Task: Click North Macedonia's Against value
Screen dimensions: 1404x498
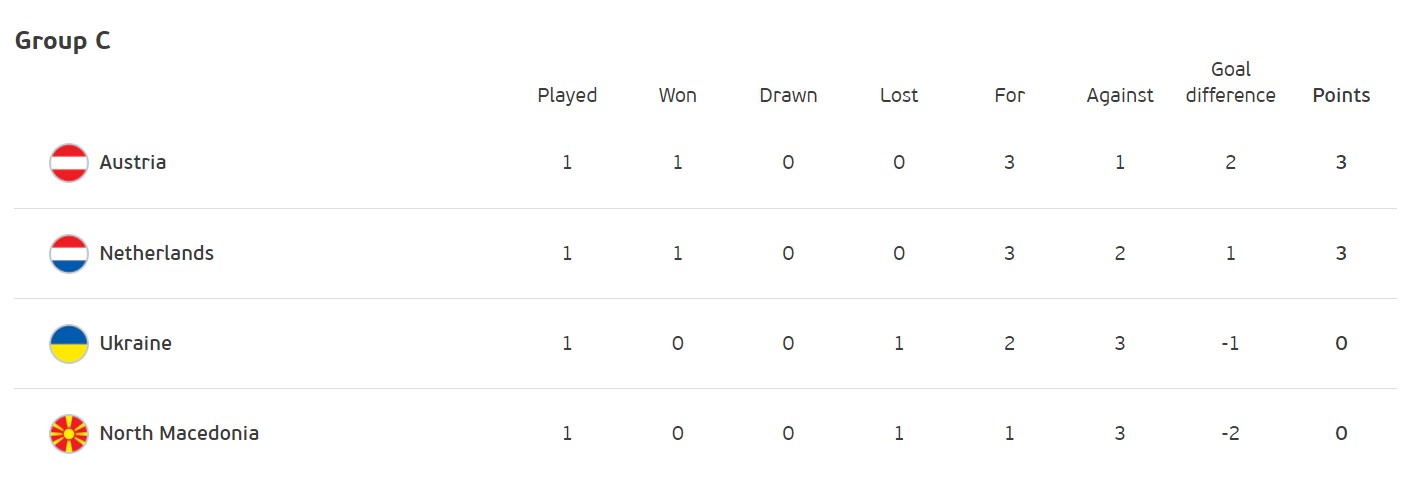Action: click(1120, 433)
